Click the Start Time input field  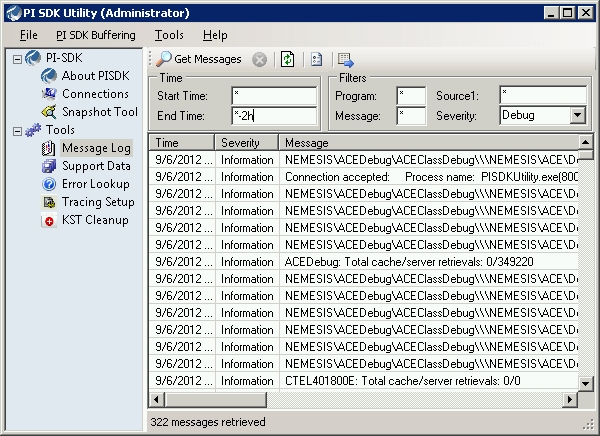[273, 95]
